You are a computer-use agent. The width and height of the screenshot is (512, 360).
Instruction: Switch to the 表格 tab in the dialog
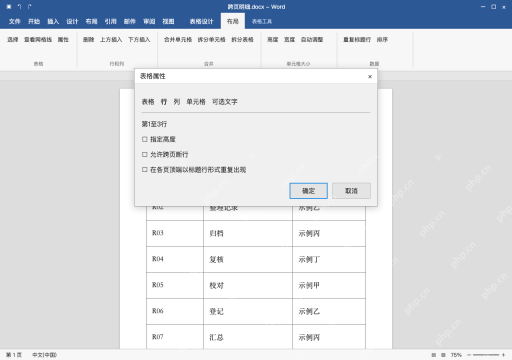(148, 102)
